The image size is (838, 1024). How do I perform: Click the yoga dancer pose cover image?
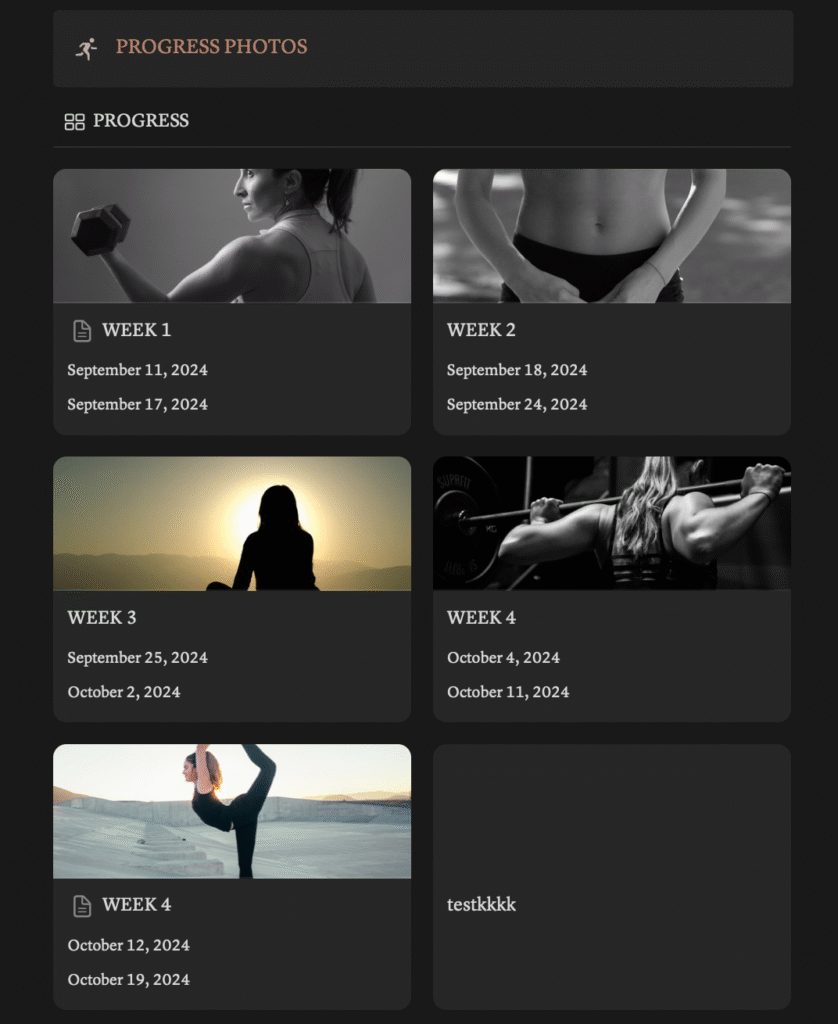[x=232, y=811]
